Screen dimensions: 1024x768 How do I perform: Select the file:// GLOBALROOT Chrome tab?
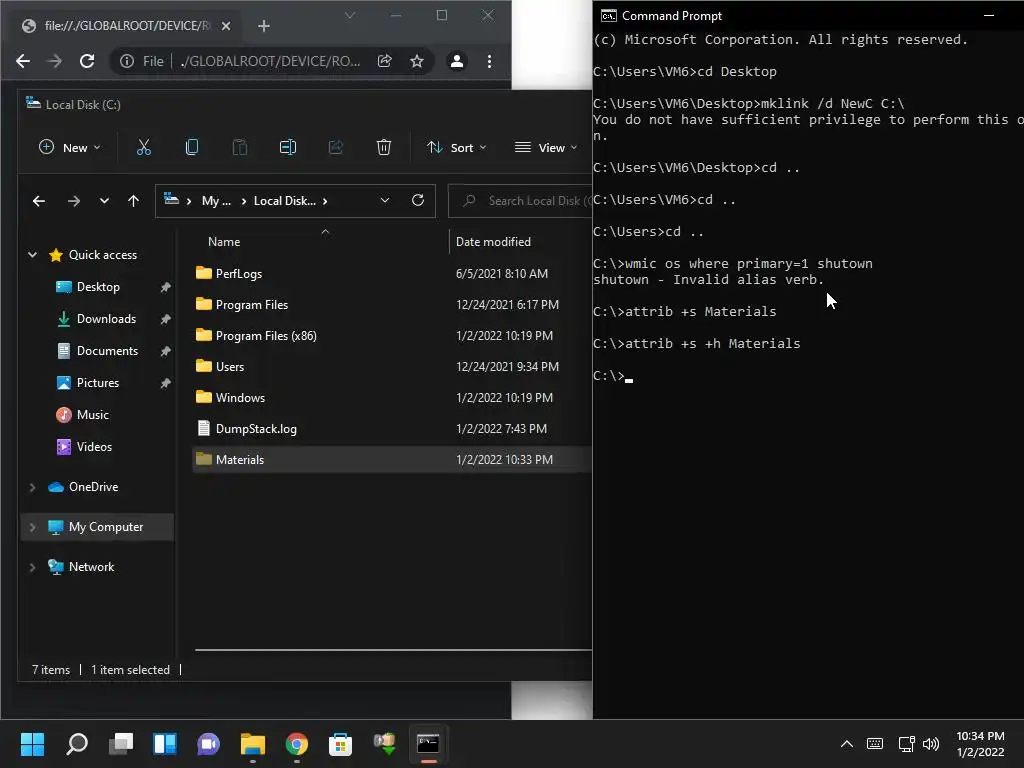pyautogui.click(x=127, y=26)
